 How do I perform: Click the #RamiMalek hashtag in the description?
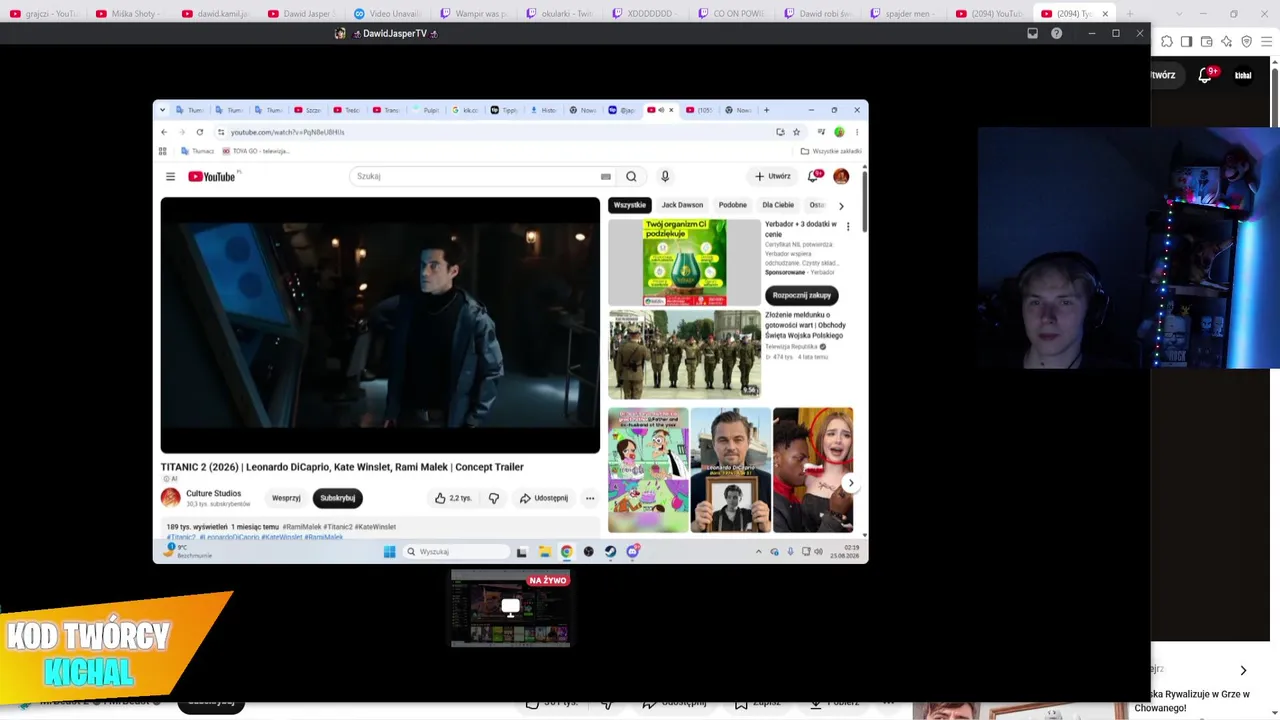(302, 527)
